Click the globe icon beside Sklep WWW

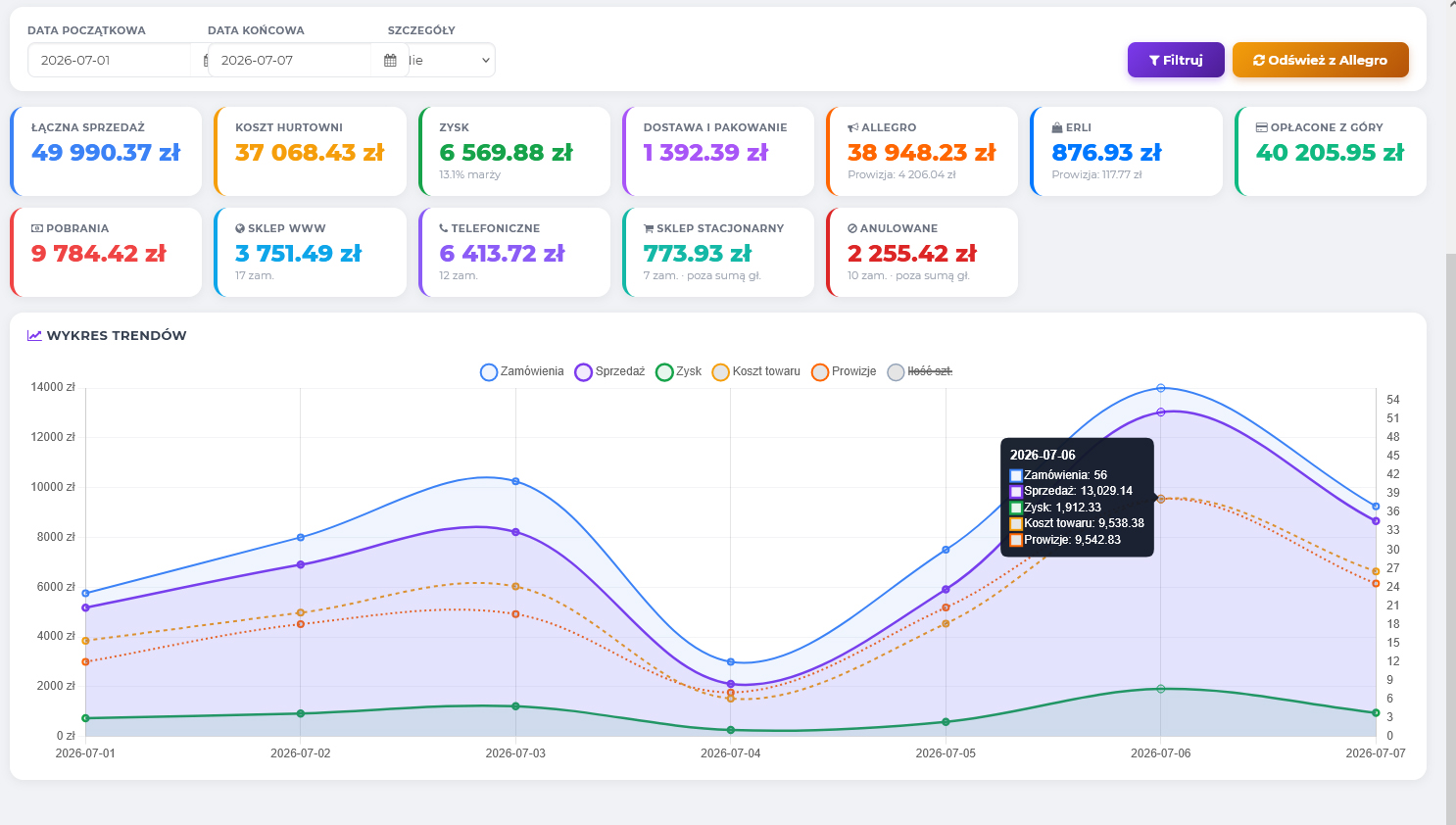tap(240, 228)
